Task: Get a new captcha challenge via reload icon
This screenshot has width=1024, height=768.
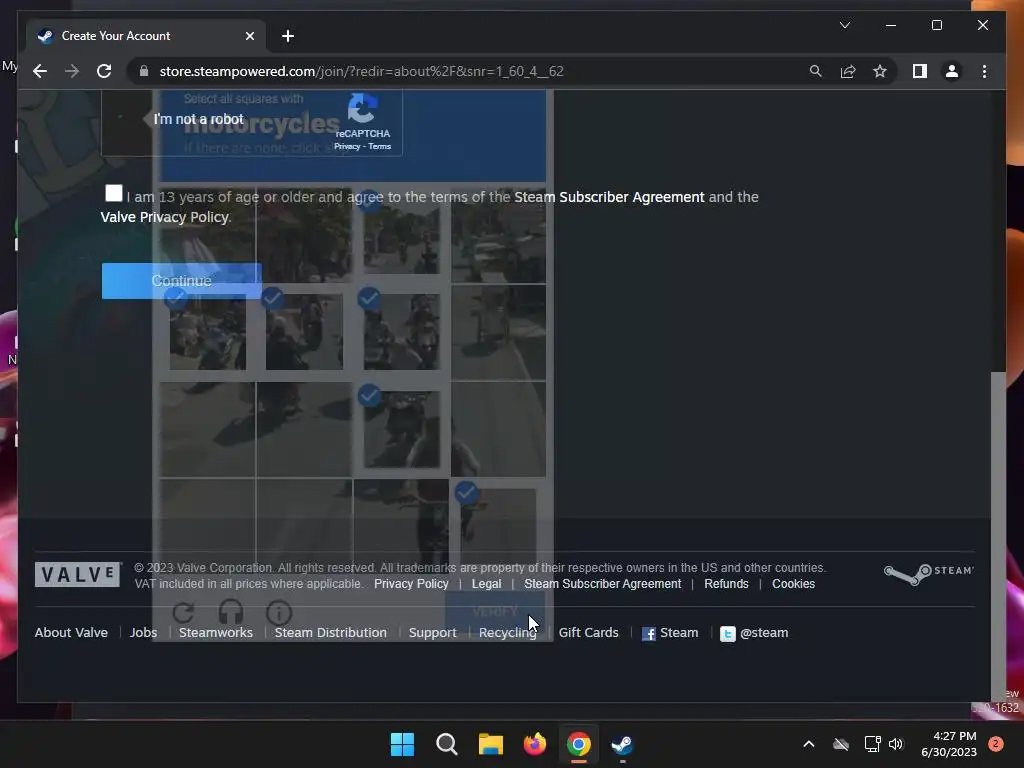Action: pos(184,613)
